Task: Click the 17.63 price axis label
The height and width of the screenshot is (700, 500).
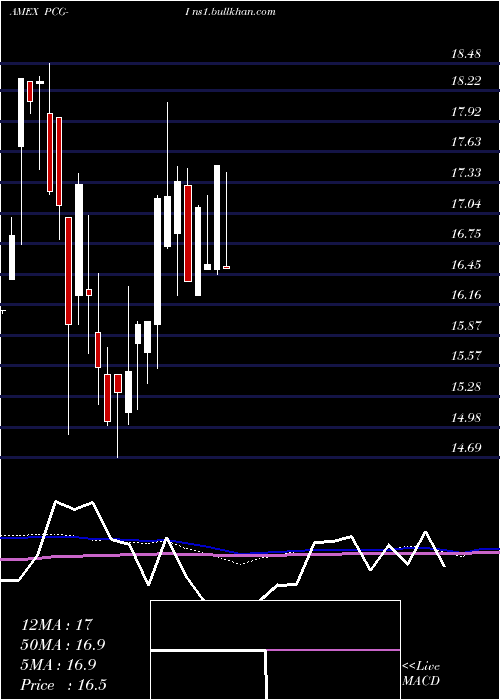Action: pos(466,142)
